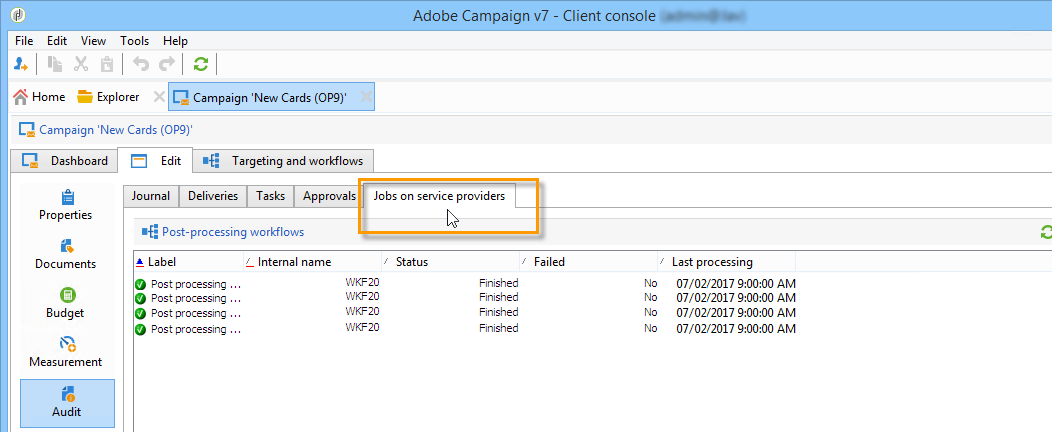Sort by the Status column header
1052x432 pixels.
pyautogui.click(x=452, y=262)
